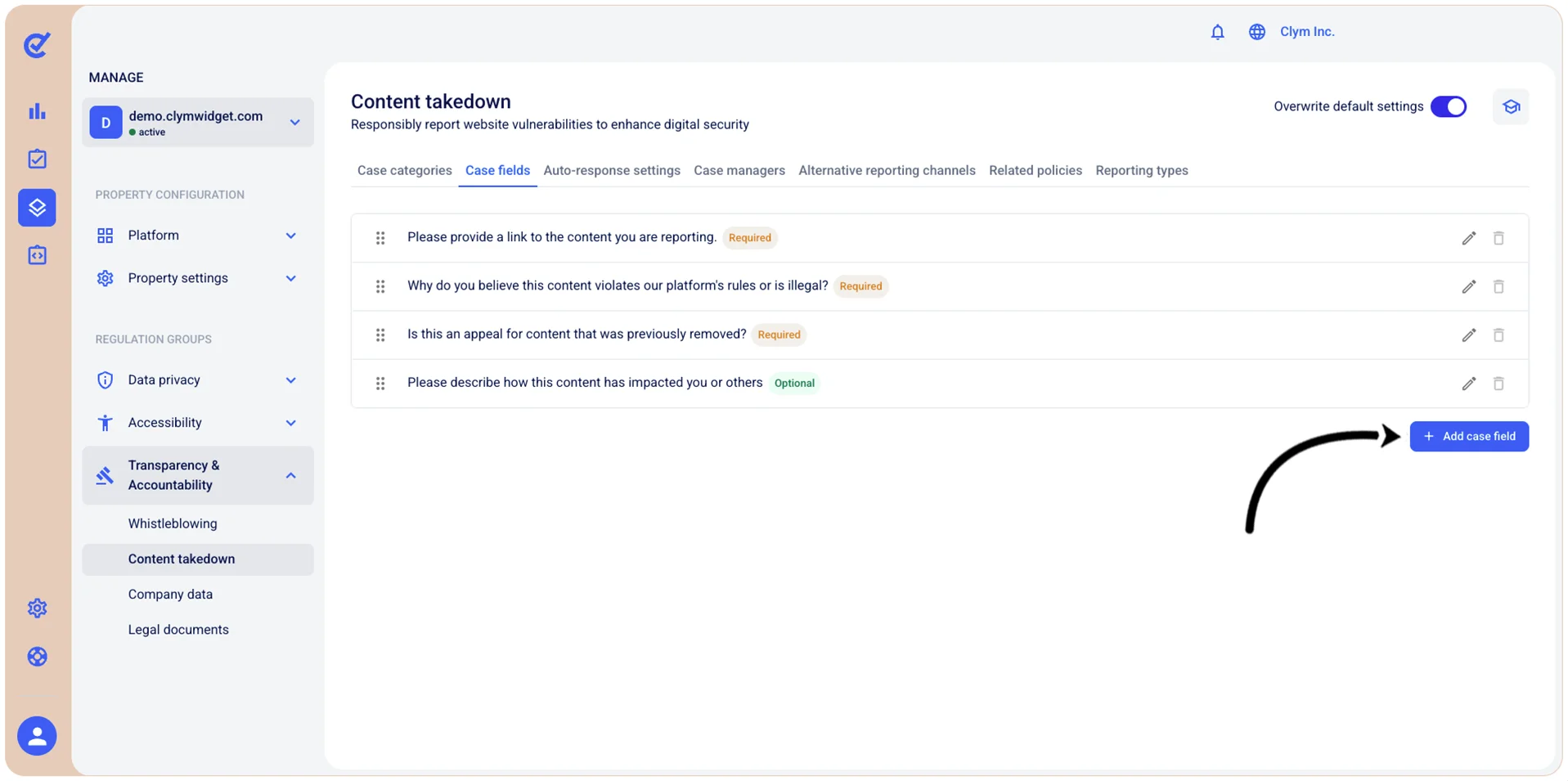Open the tasks checklist icon in sidebar
The width and height of the screenshot is (1568, 781).
click(x=37, y=159)
